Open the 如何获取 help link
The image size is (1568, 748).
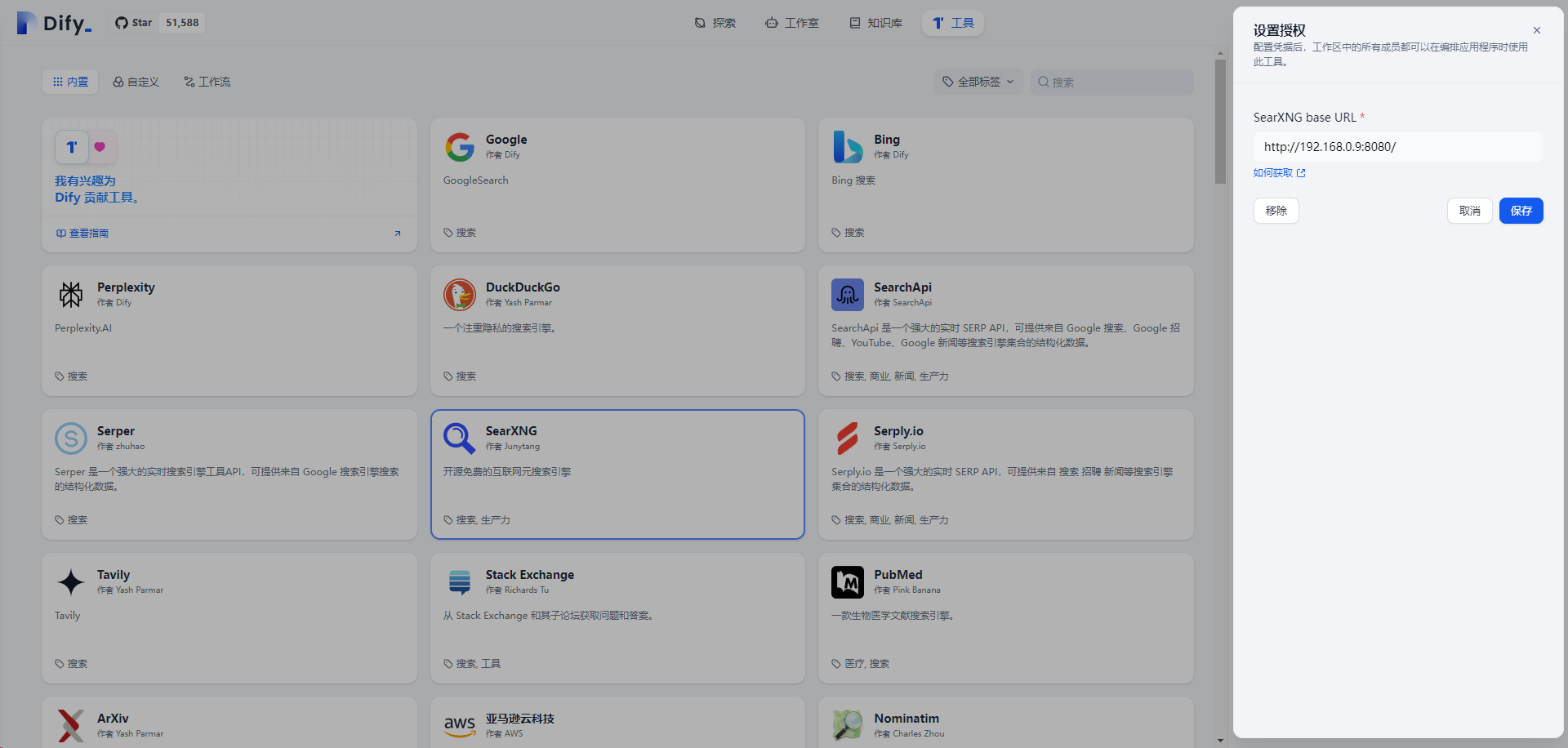point(1280,173)
